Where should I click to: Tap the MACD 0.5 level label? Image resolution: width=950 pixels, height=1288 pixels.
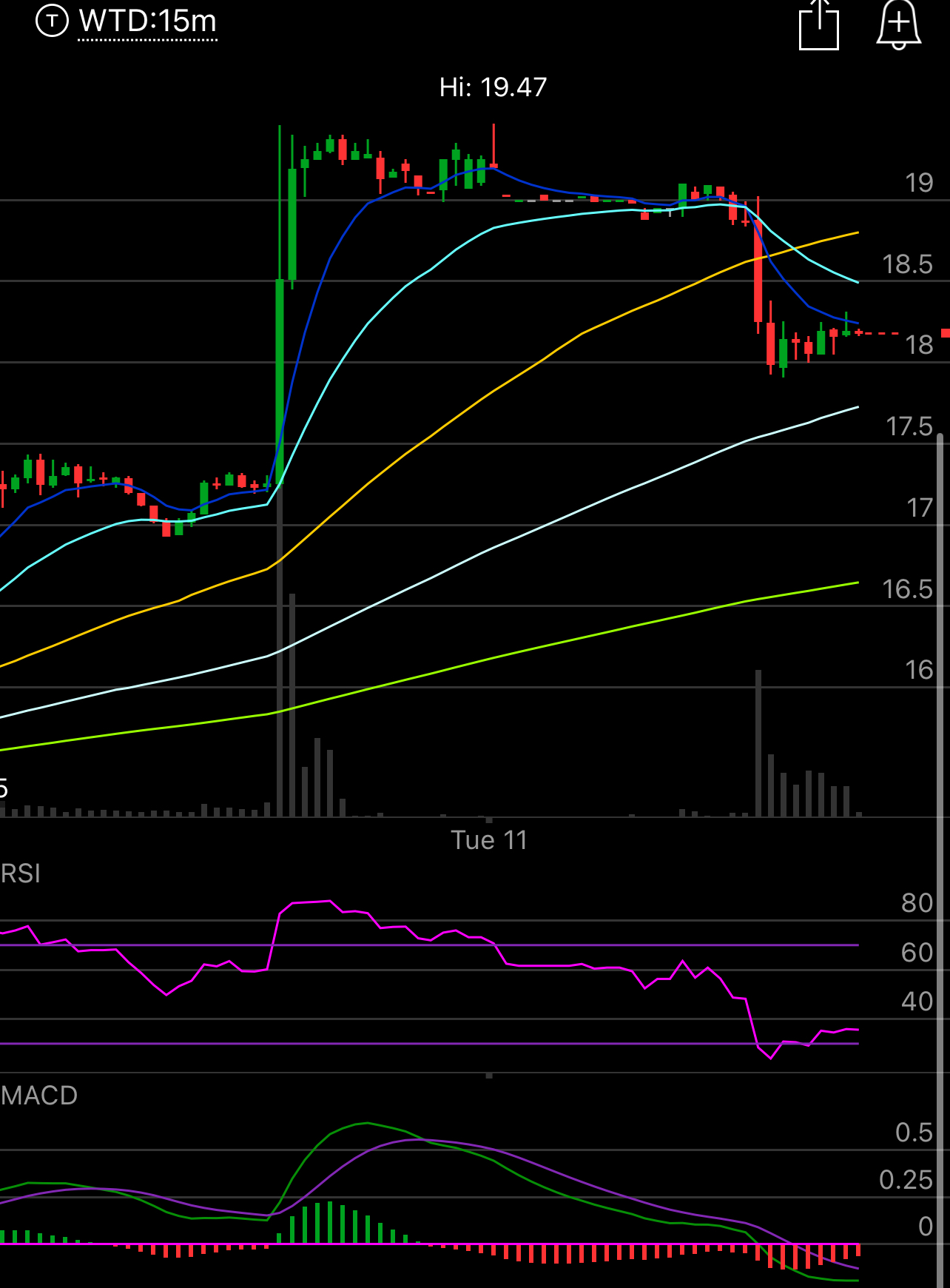coord(914,1133)
